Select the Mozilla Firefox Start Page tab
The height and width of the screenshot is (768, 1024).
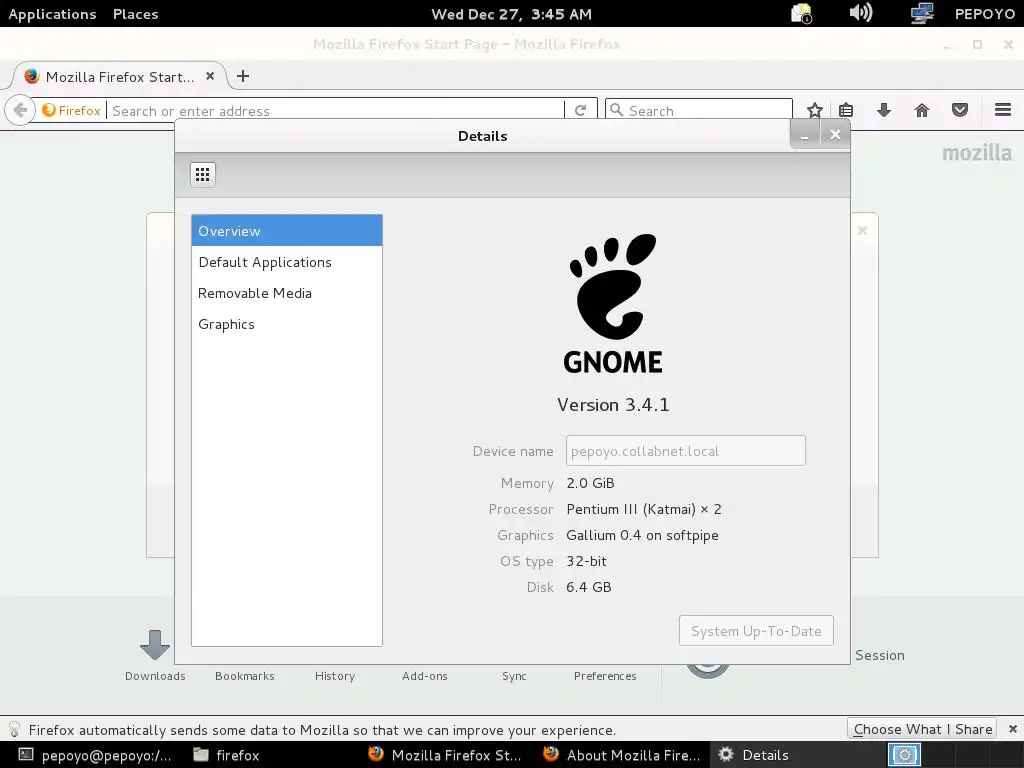point(120,76)
